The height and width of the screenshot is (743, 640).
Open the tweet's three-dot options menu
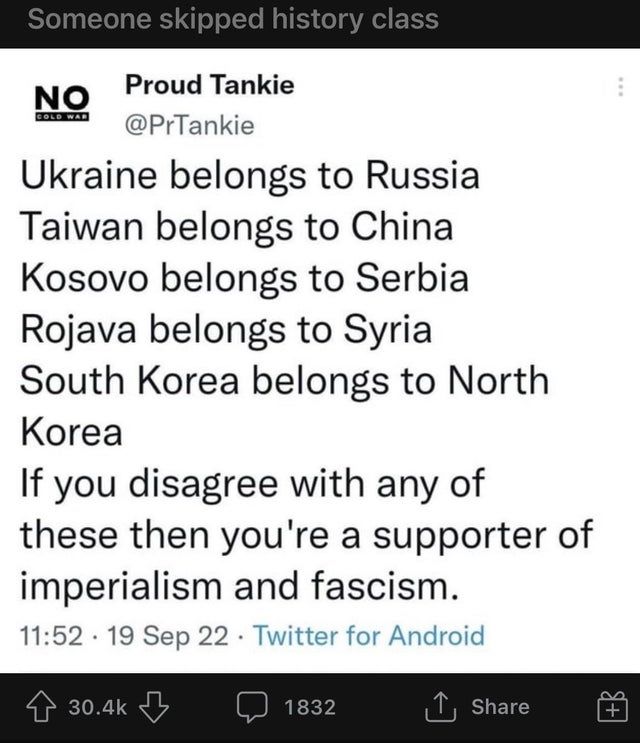tap(621, 88)
